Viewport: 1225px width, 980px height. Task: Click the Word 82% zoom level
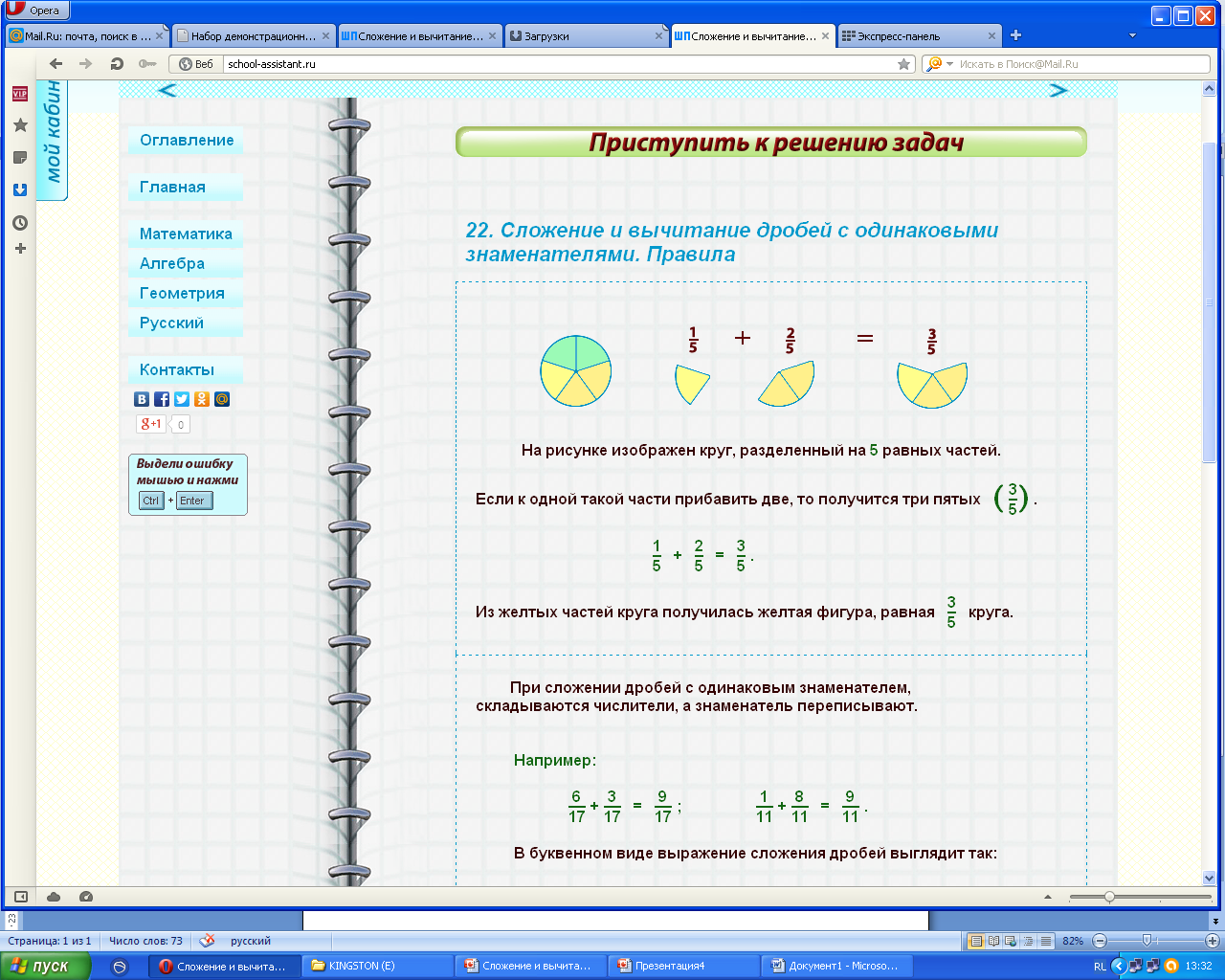[1073, 941]
